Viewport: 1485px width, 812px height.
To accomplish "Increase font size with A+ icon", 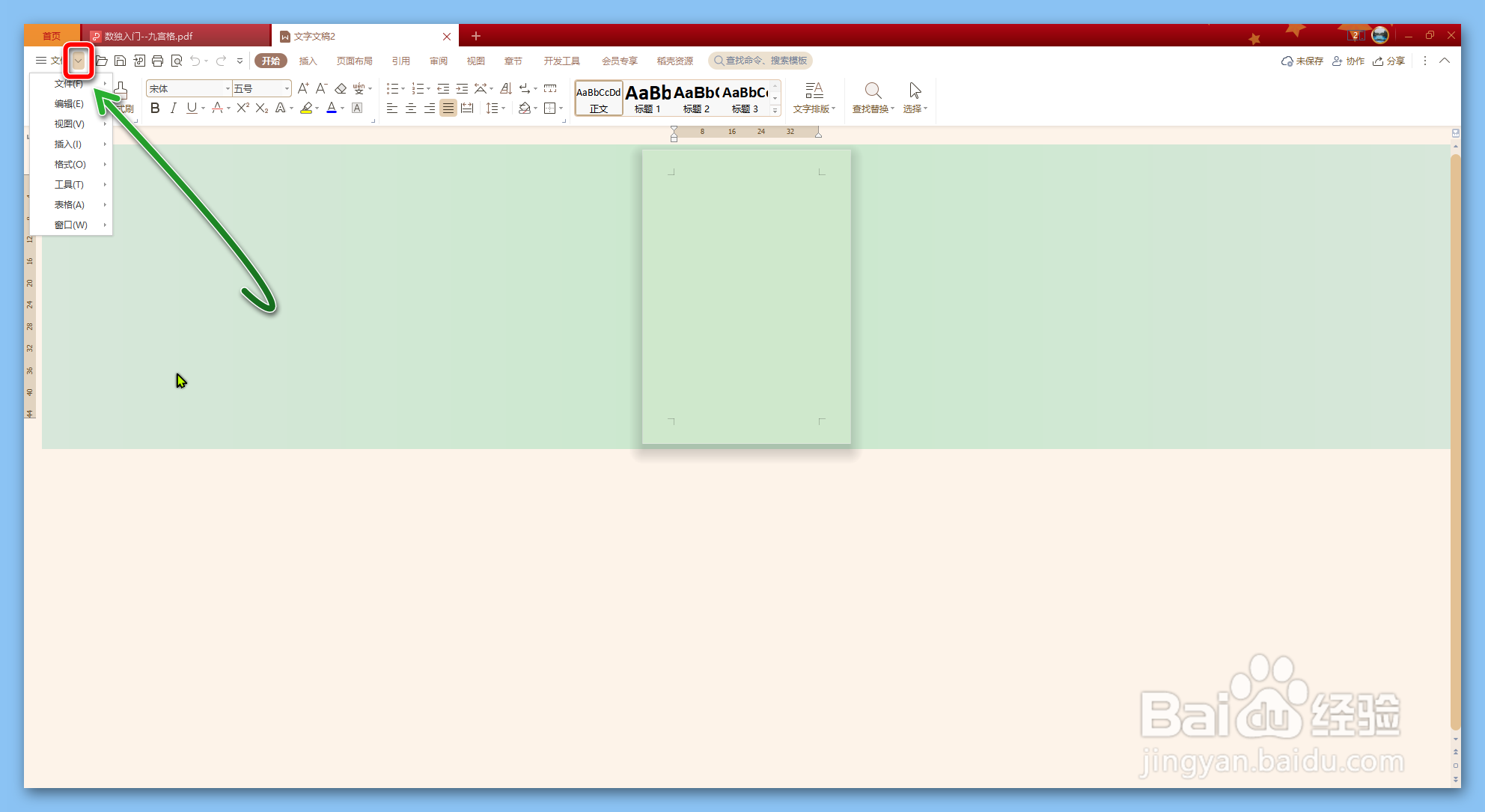I will [303, 88].
